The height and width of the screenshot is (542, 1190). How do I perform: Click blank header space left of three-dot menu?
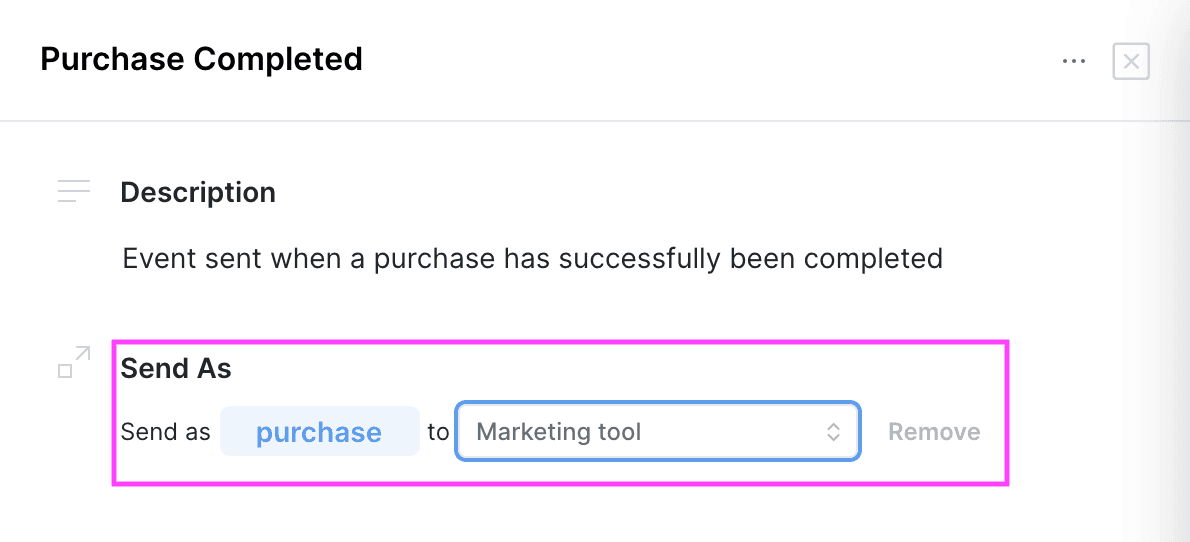(800, 61)
